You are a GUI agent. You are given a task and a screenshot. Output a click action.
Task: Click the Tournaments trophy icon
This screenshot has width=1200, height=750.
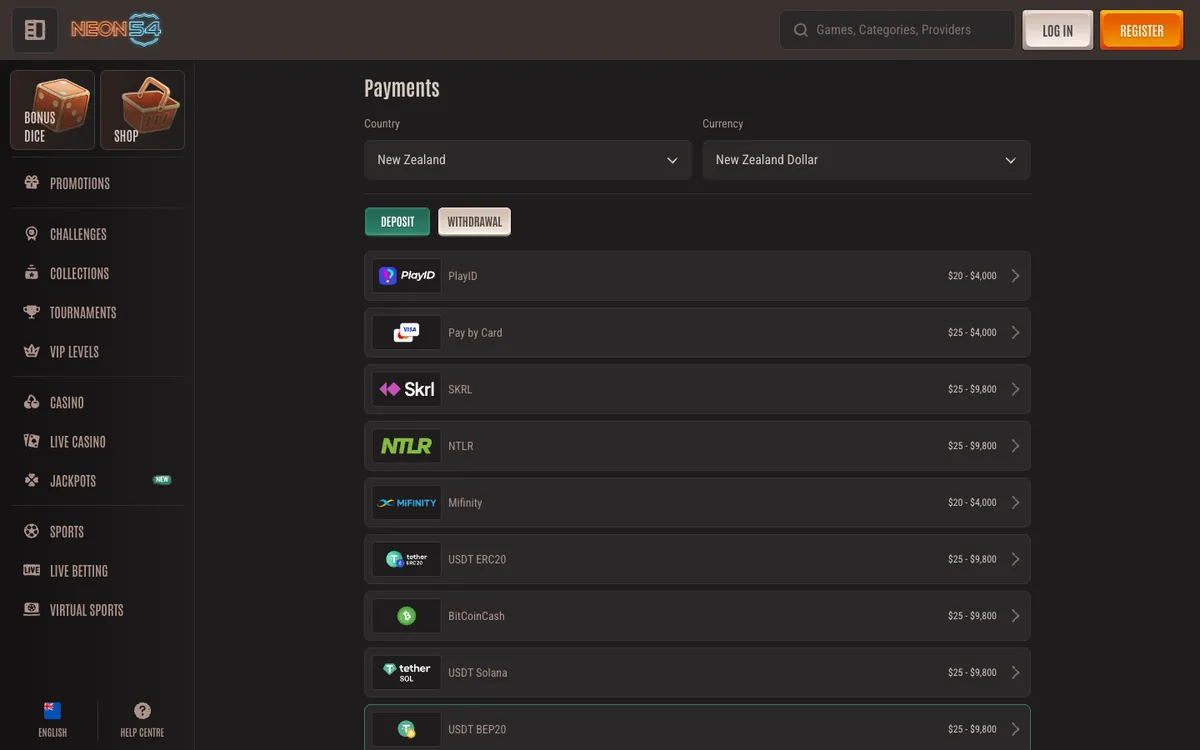tap(31, 312)
